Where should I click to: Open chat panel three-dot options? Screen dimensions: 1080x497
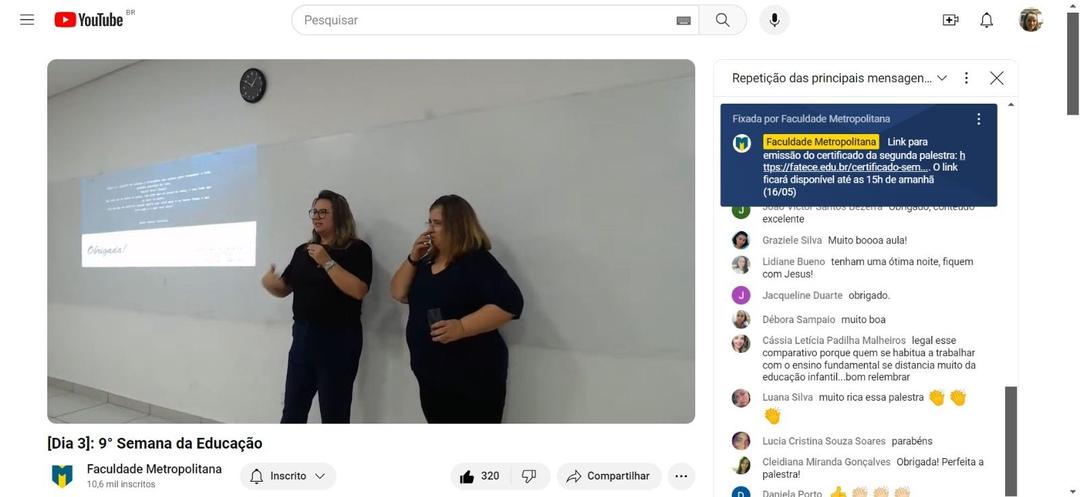click(x=966, y=78)
